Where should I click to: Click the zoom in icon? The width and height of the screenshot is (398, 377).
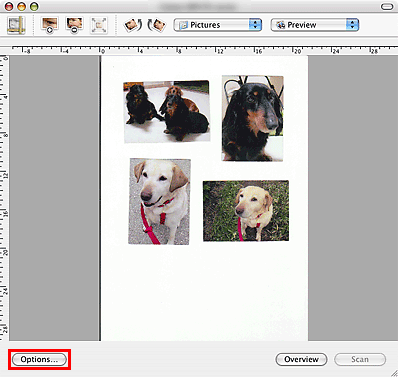[49, 25]
